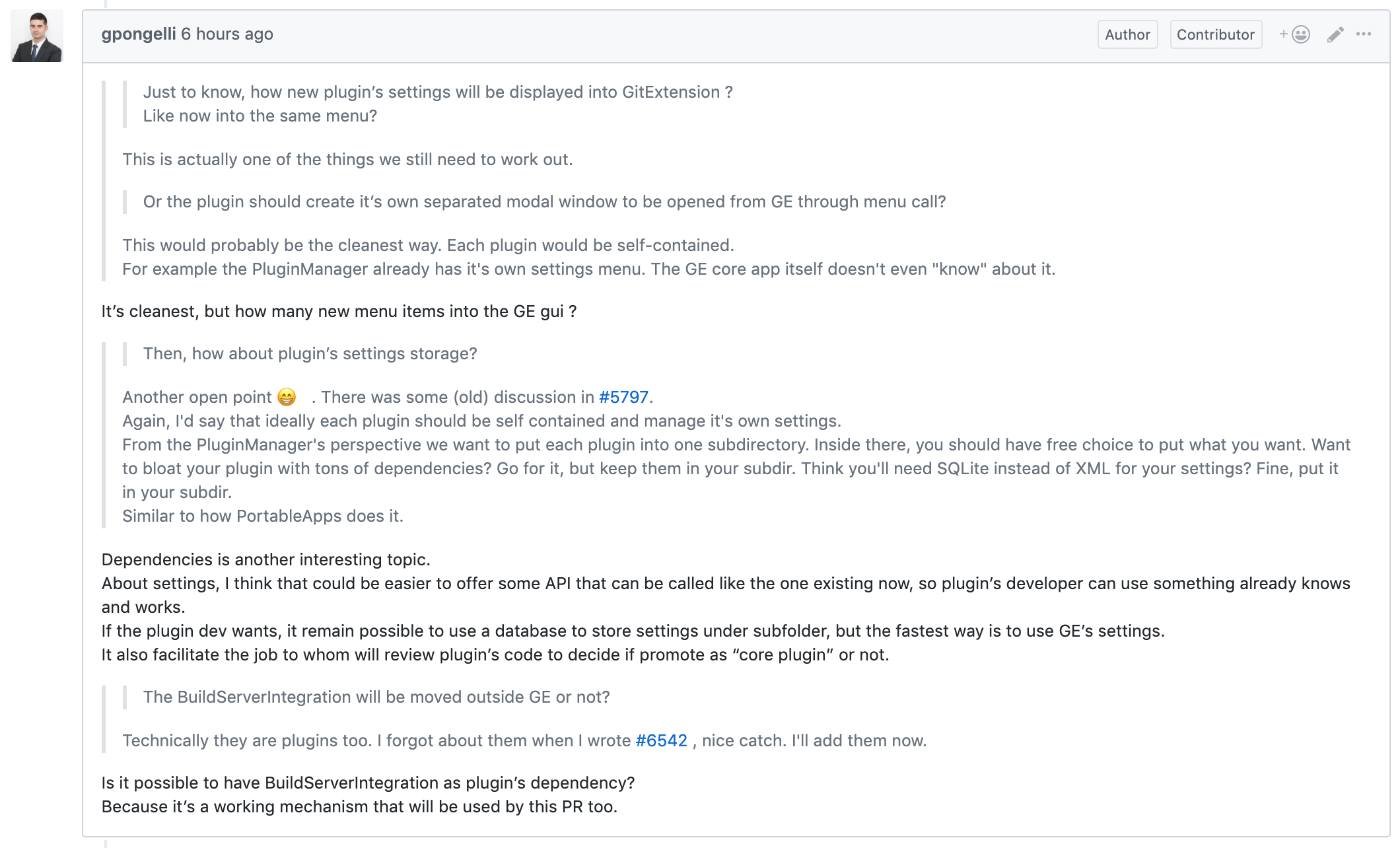Edit the comment with the pencil icon
Screen dimensions: 1400x848
tap(1335, 34)
